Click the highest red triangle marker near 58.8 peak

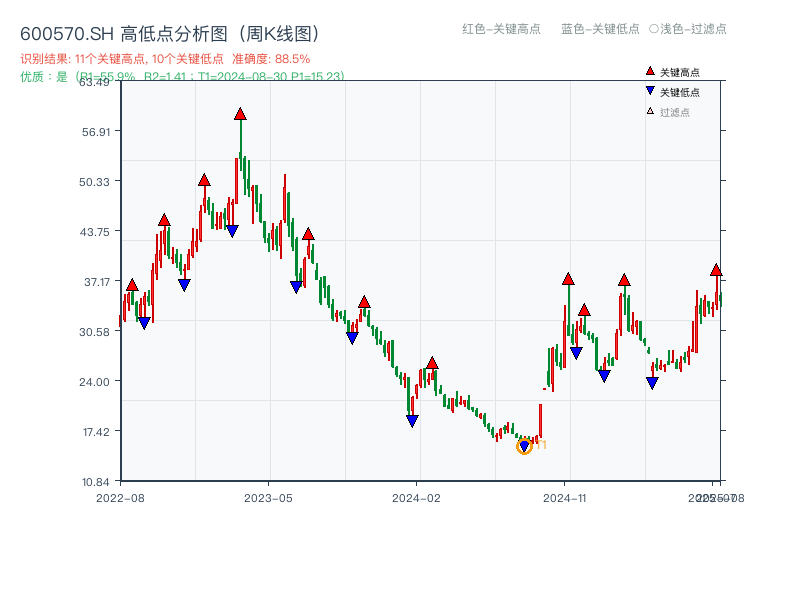pyautogui.click(x=239, y=114)
